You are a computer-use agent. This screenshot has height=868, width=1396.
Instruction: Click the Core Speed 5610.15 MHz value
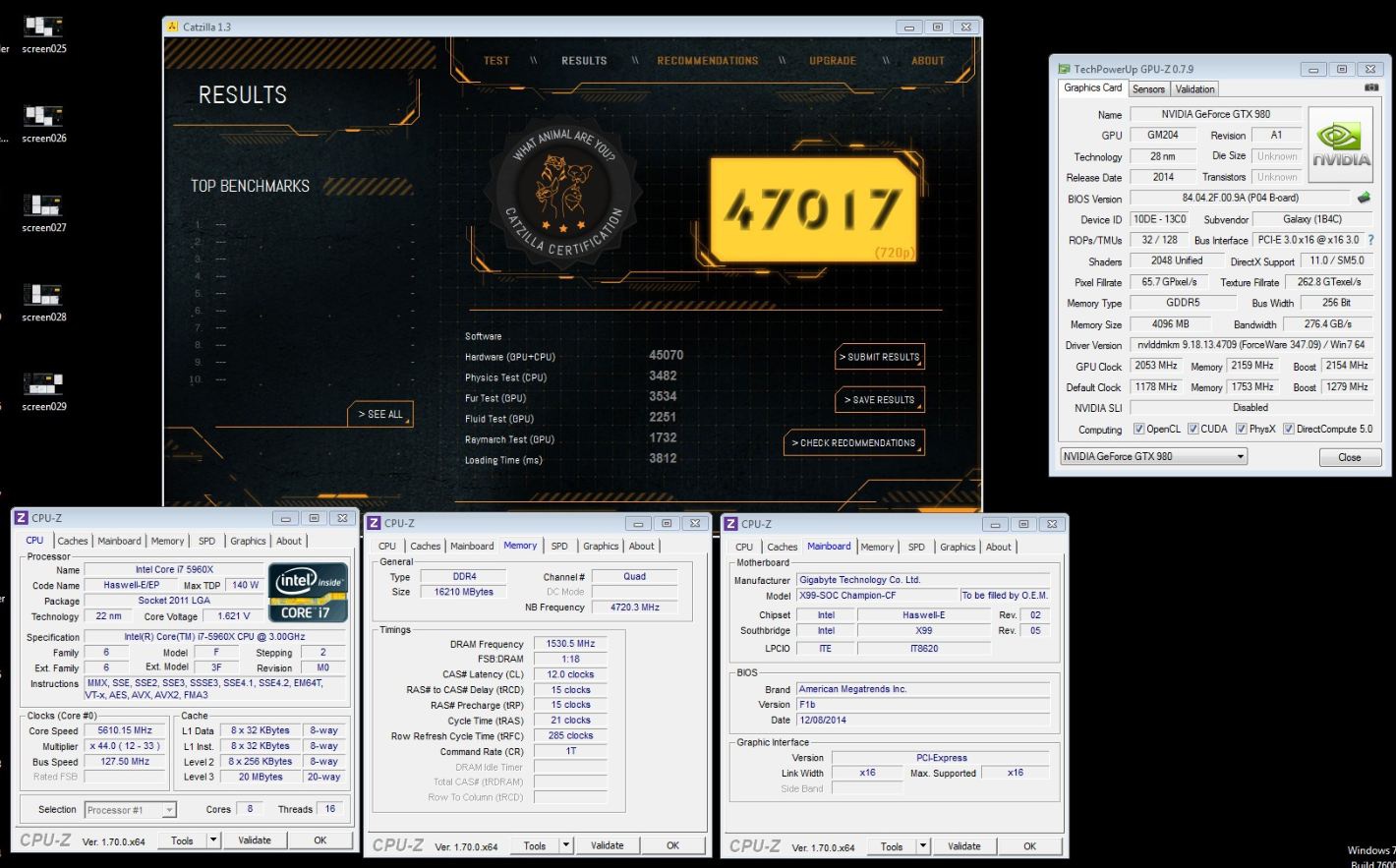coord(125,730)
